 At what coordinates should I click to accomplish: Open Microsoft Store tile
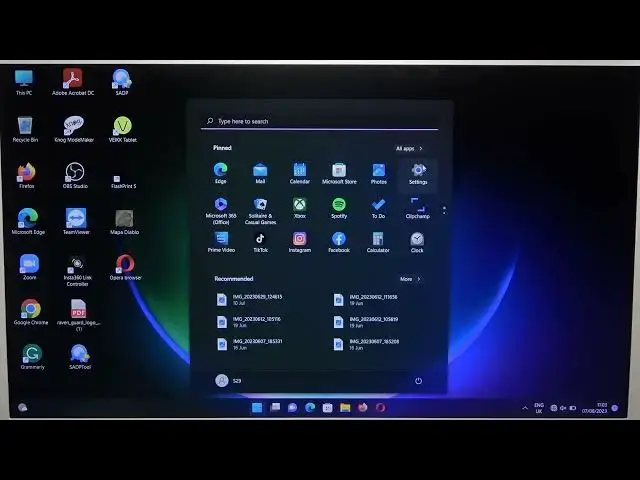click(339, 173)
